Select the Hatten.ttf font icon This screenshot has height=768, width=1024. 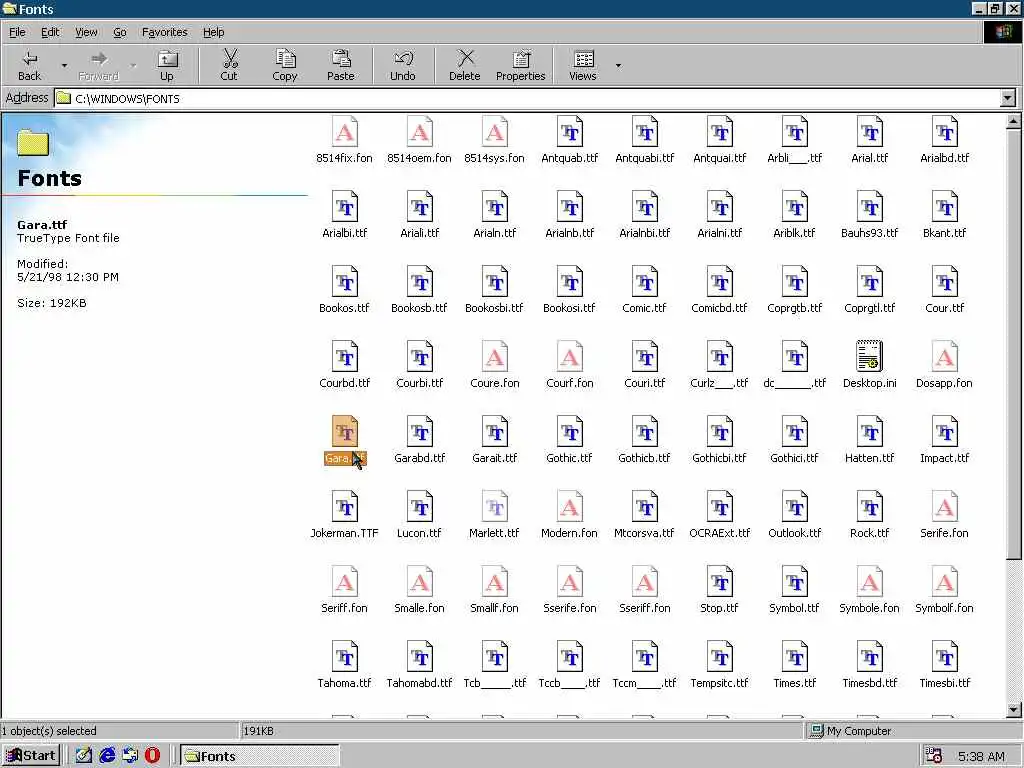[870, 440]
